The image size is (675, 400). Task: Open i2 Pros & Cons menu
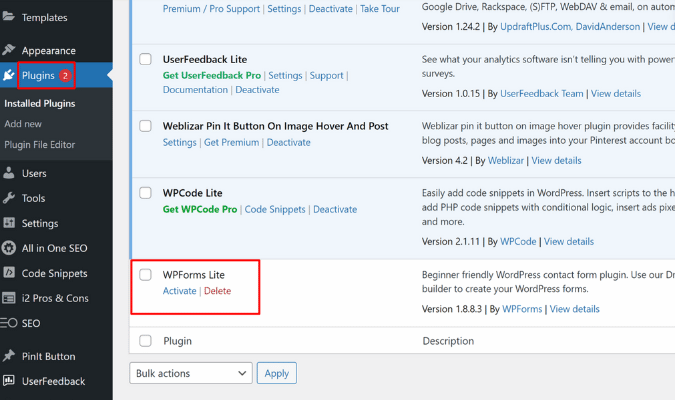[55, 298]
